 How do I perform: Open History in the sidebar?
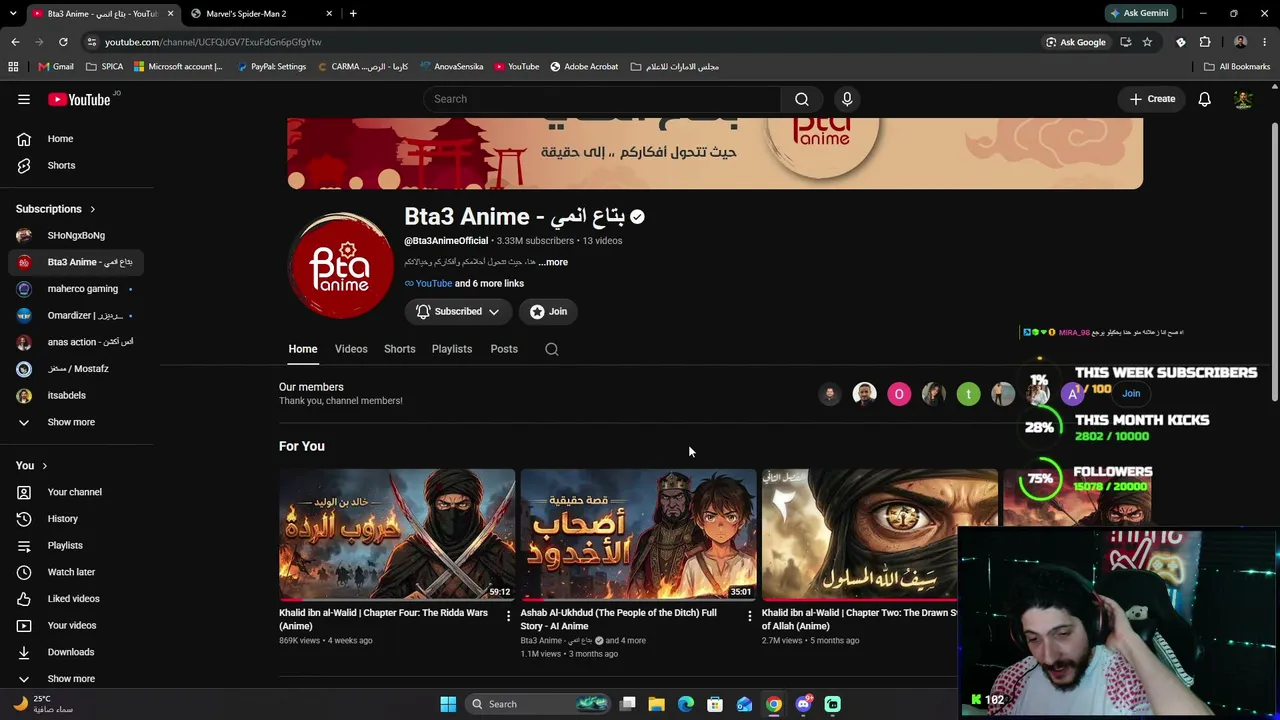point(62,519)
